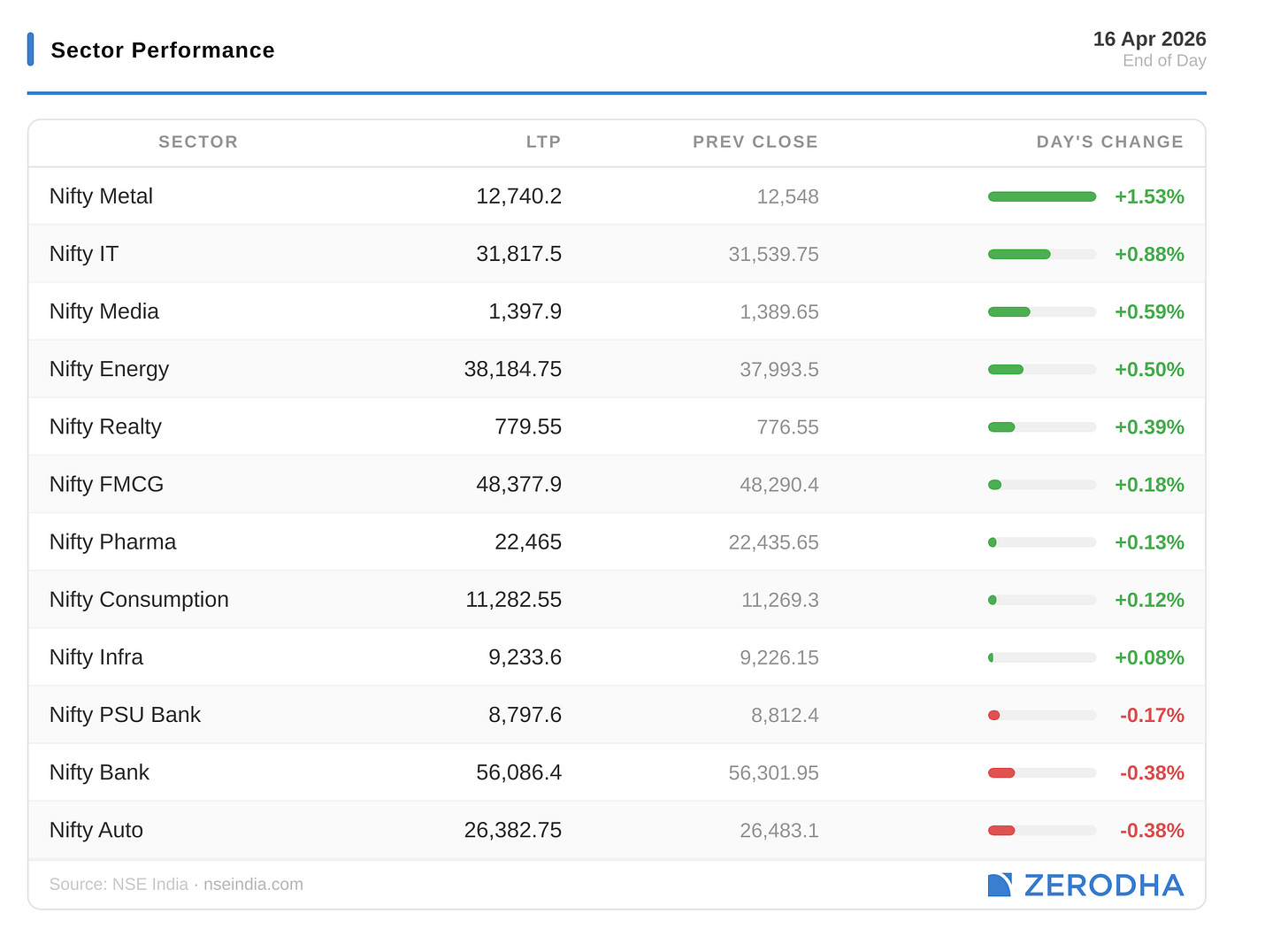The width and height of the screenshot is (1288, 944).
Task: Click the previous close value 776.55
Action: pos(787,426)
